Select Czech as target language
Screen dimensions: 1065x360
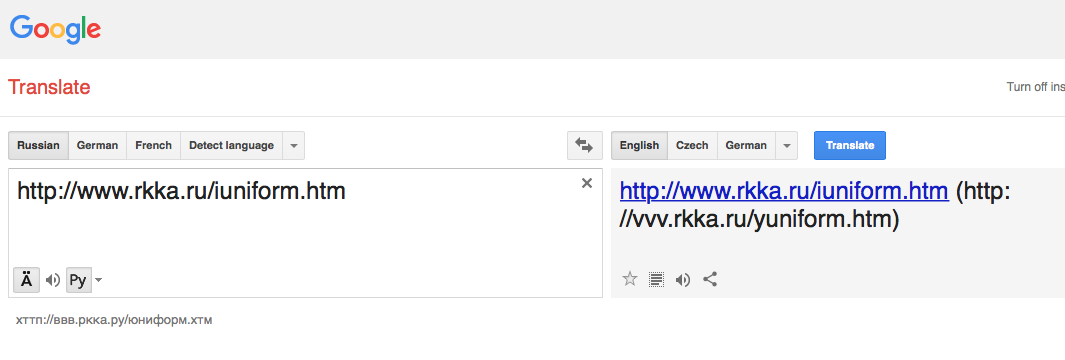point(692,145)
